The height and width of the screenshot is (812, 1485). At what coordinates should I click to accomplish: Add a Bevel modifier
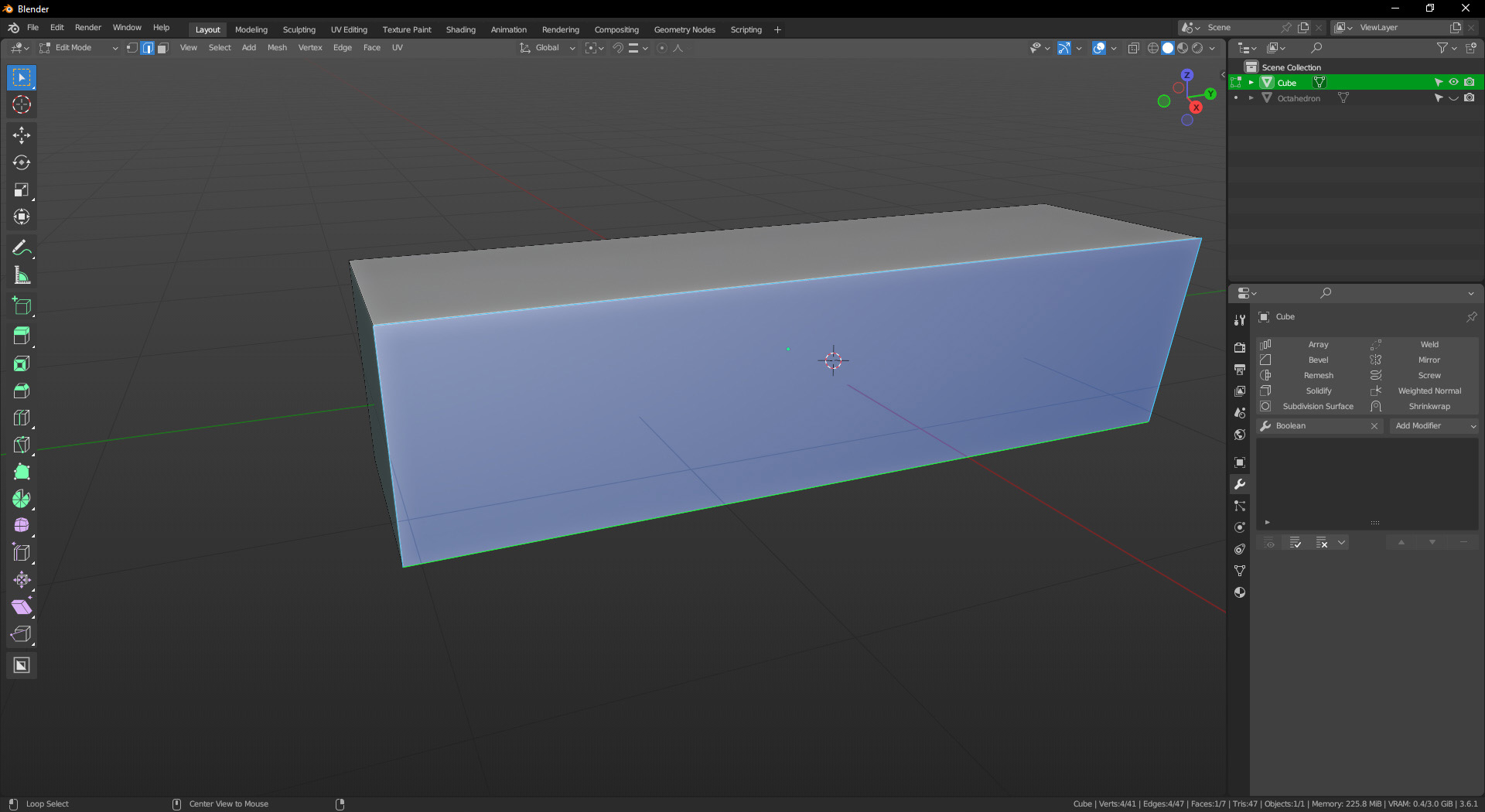point(1317,360)
